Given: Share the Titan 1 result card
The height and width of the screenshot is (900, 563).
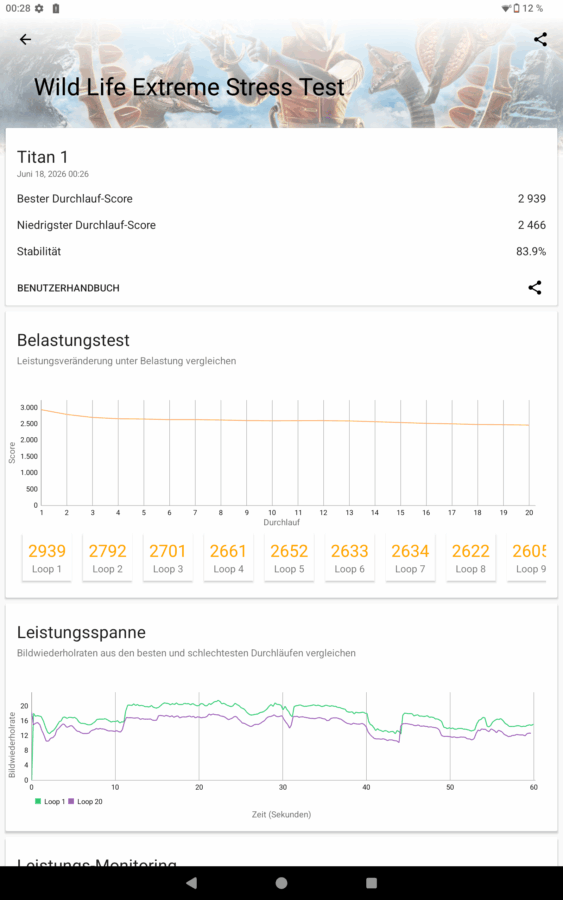Looking at the screenshot, I should (535, 288).
